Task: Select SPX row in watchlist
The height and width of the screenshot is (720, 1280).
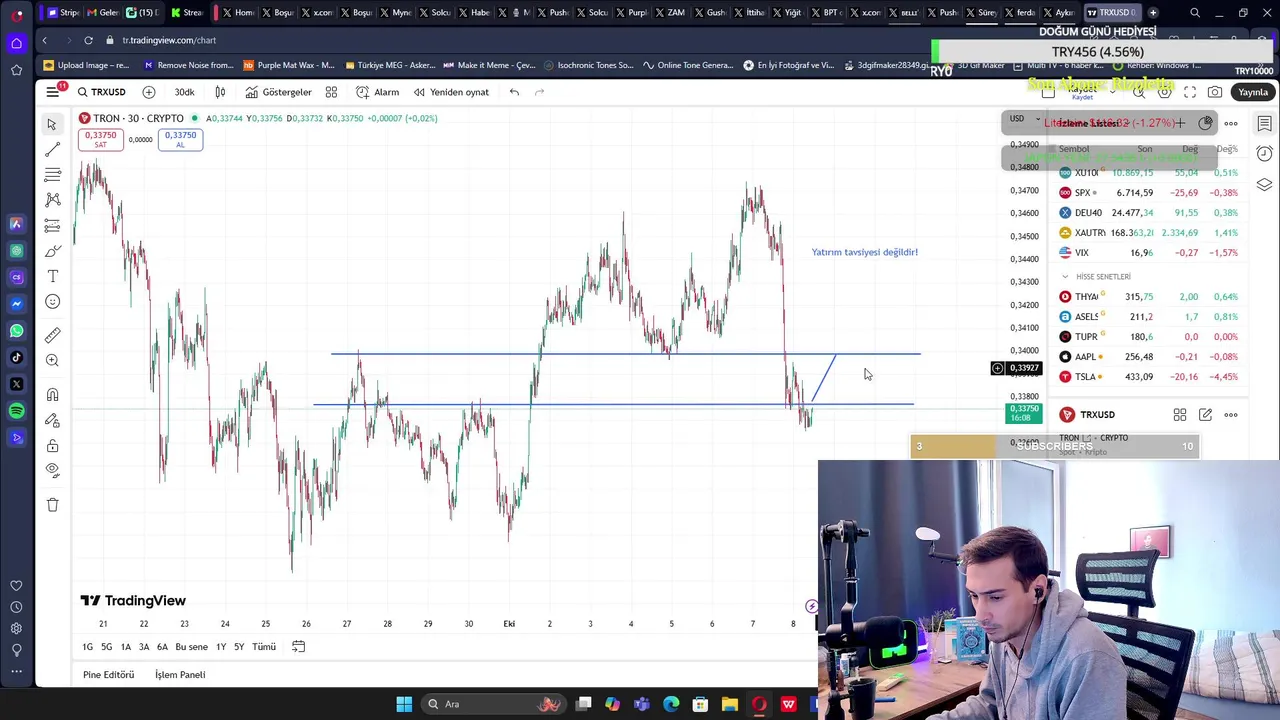Action: click(1149, 193)
